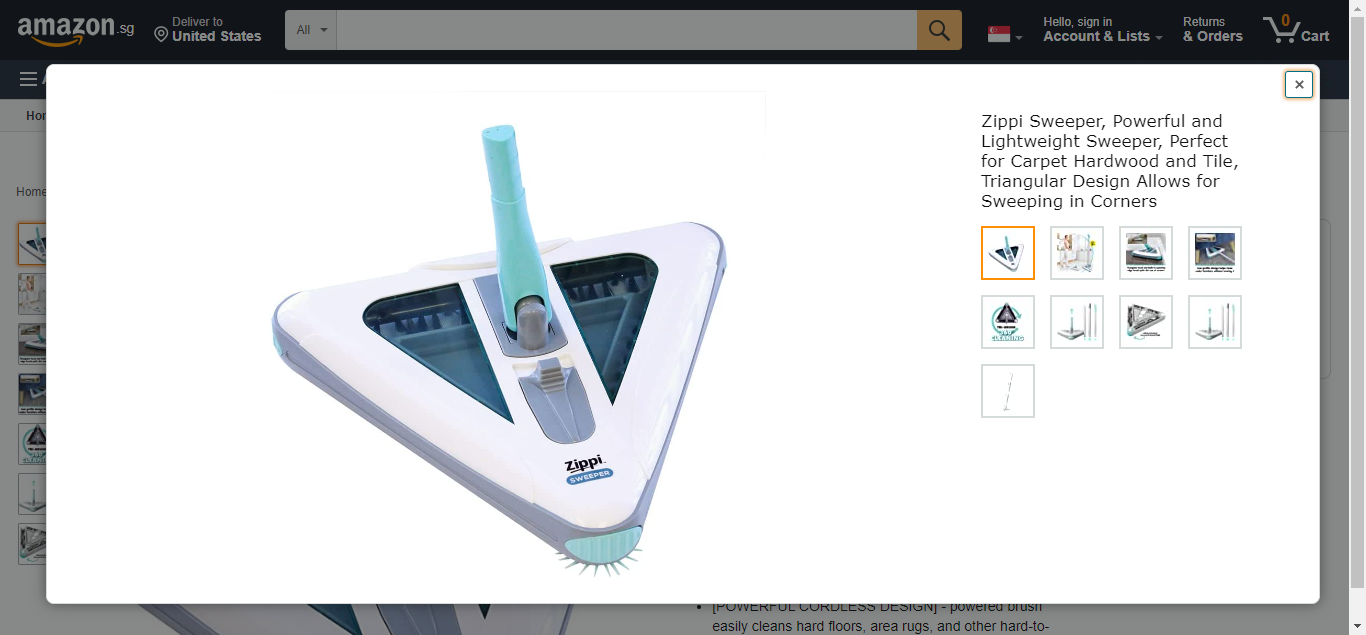This screenshot has height=635, width=1366.
Task: Click the search magnifier button
Action: click(939, 30)
